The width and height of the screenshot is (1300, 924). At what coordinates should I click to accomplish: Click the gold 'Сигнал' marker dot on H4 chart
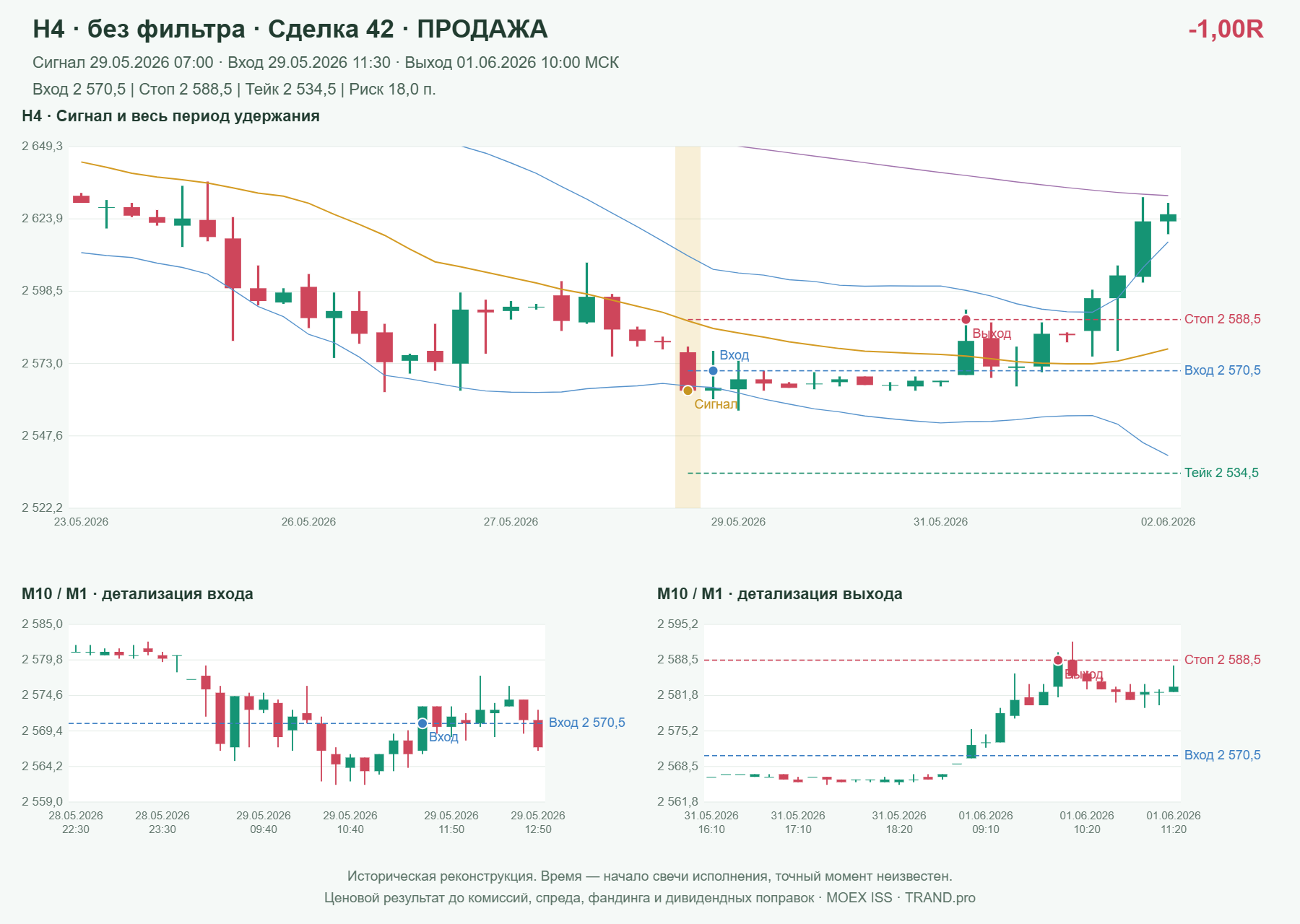pyautogui.click(x=688, y=391)
